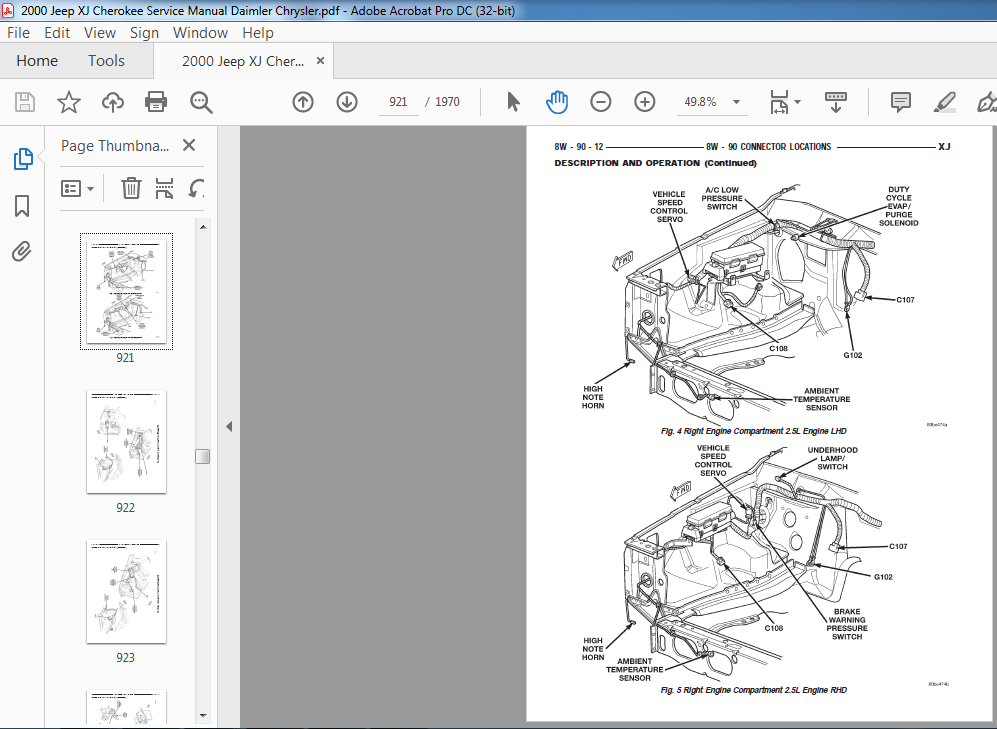Click the scrolling mode toolbar icon
This screenshot has width=997, height=729.
(x=835, y=102)
